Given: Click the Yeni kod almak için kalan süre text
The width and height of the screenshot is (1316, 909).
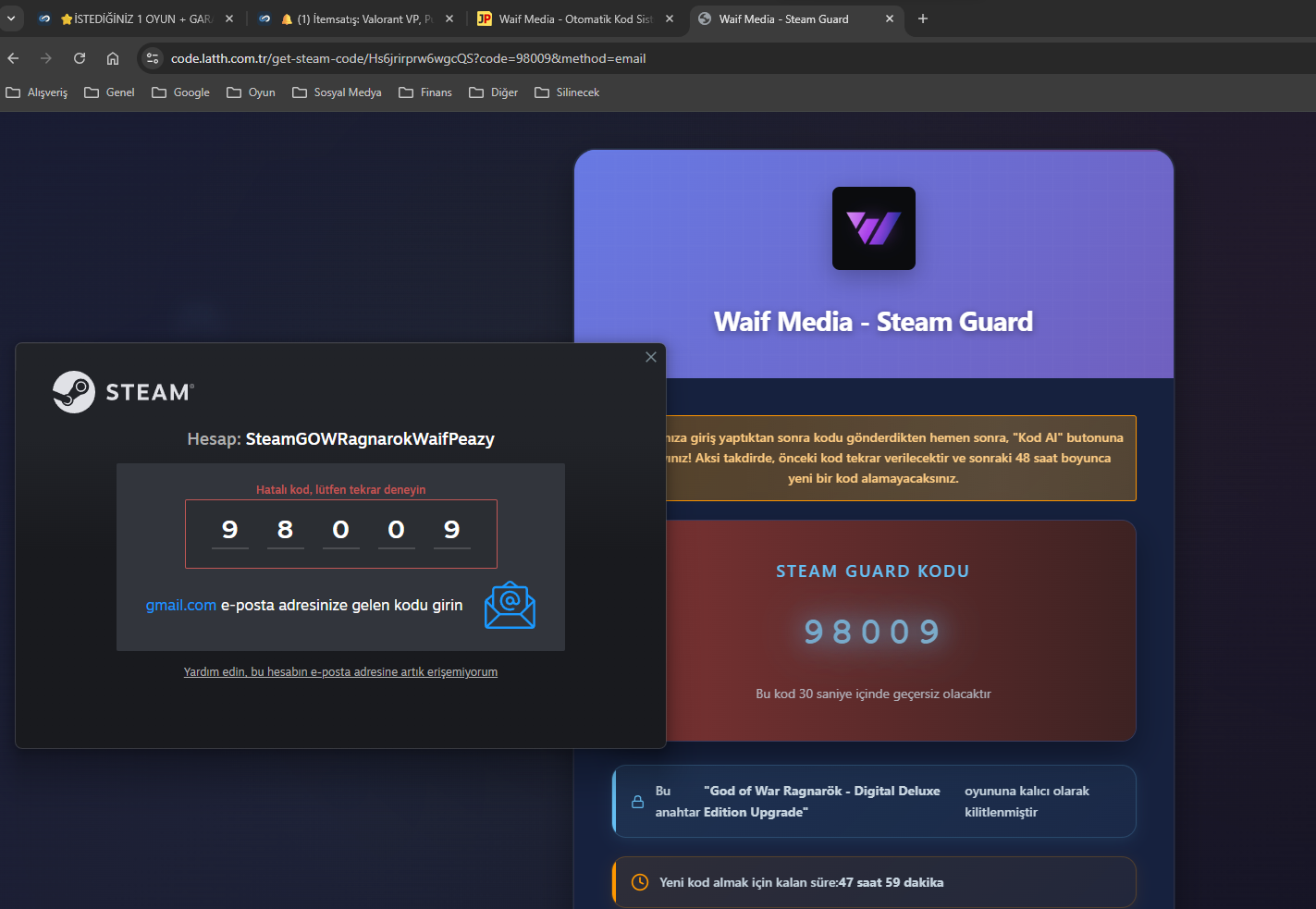Looking at the screenshot, I should (802, 882).
